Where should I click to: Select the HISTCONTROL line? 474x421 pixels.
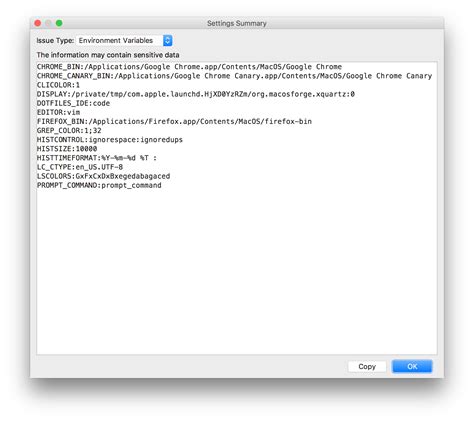click(110, 140)
